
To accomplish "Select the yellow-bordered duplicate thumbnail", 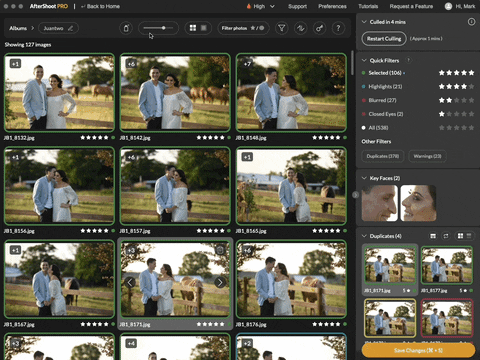I will pyautogui.click(x=390, y=318).
